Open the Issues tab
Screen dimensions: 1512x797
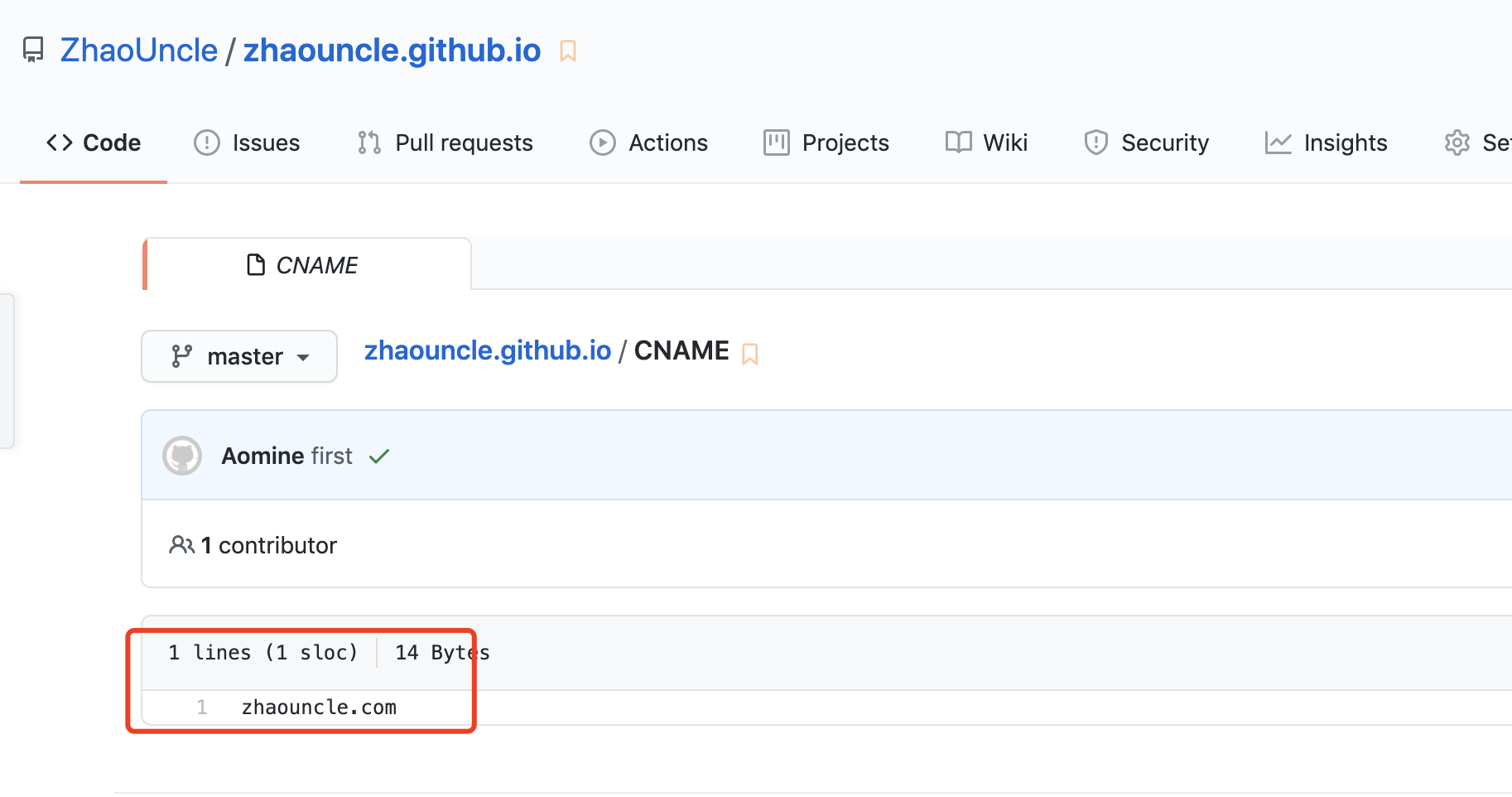pos(247,142)
